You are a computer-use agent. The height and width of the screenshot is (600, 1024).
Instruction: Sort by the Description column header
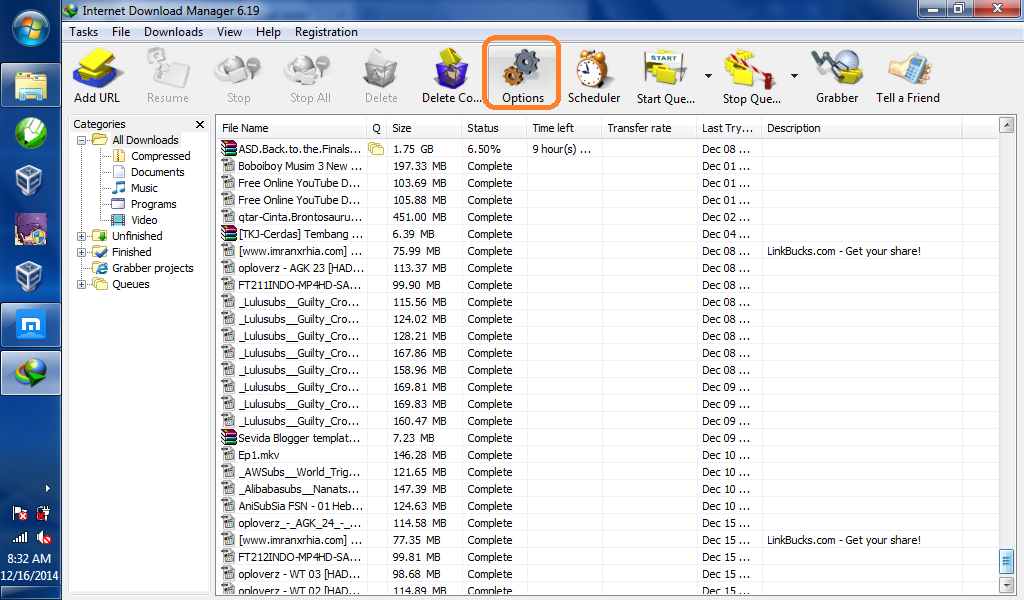(x=861, y=128)
